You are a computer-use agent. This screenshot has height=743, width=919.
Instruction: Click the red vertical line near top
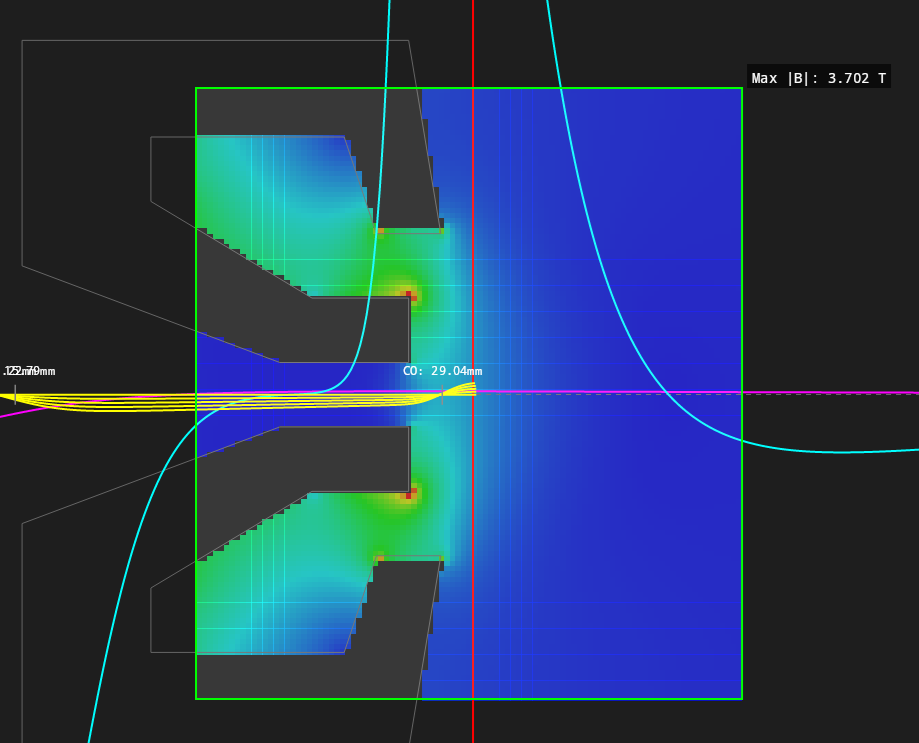[473, 40]
